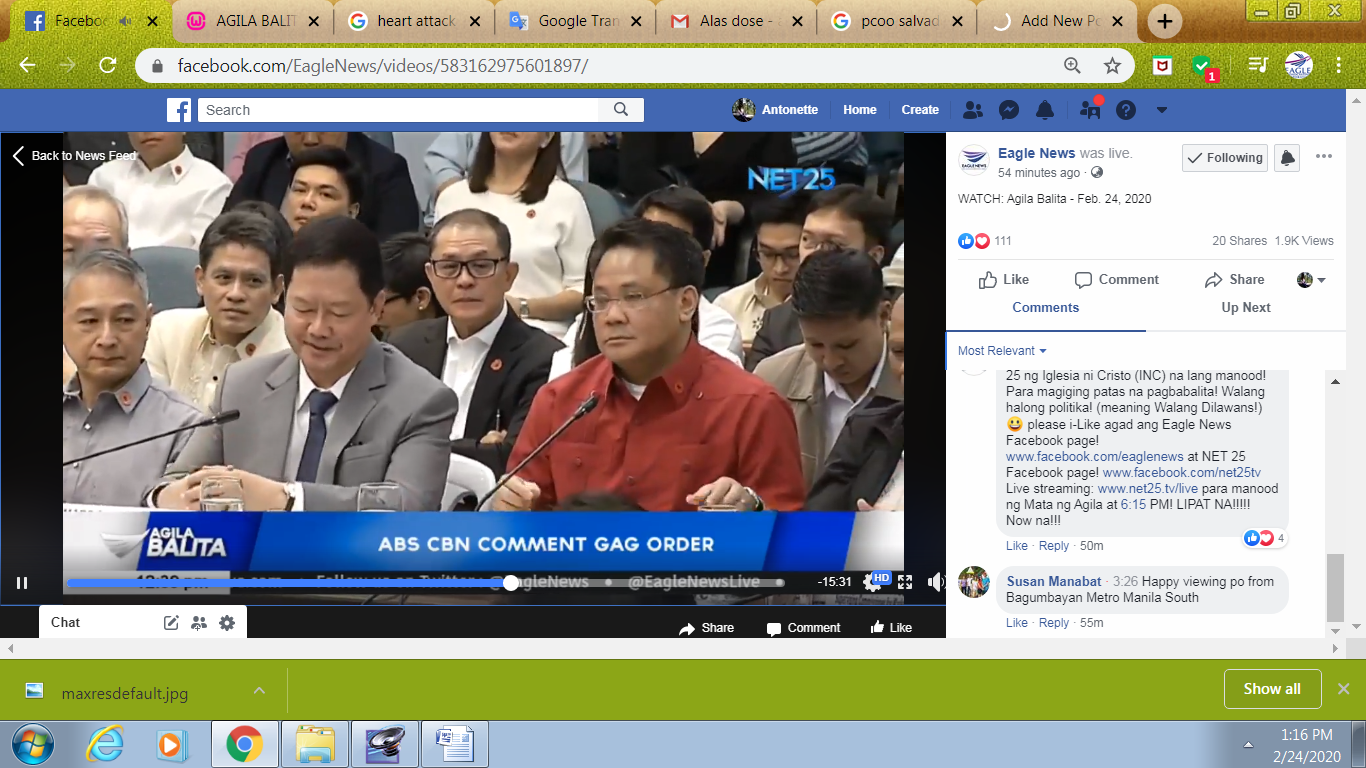
Task: Enter fullscreen mode on the video
Action: [905, 582]
